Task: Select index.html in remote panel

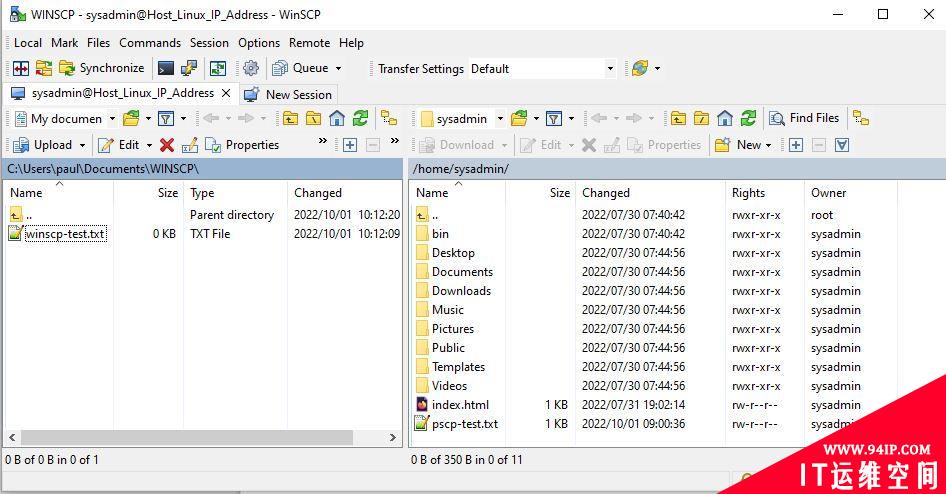Action: coord(460,405)
